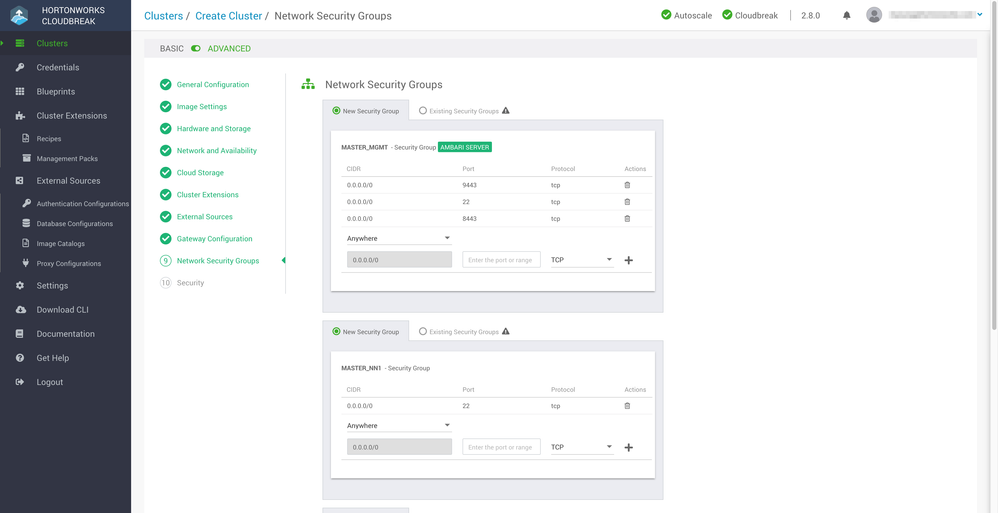Delete MASTER_MGMT port 22 rule
The image size is (998, 513).
627,202
